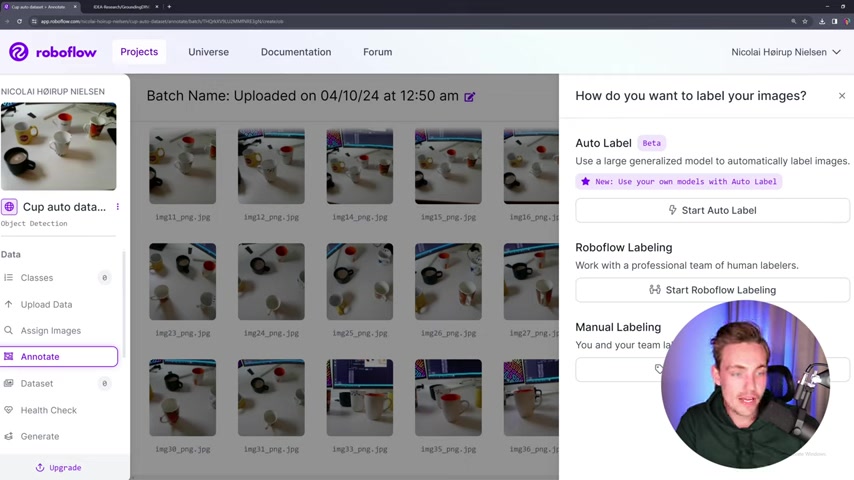The image size is (854, 480).
Task: Click the Upgrade link
Action: click(x=58, y=467)
